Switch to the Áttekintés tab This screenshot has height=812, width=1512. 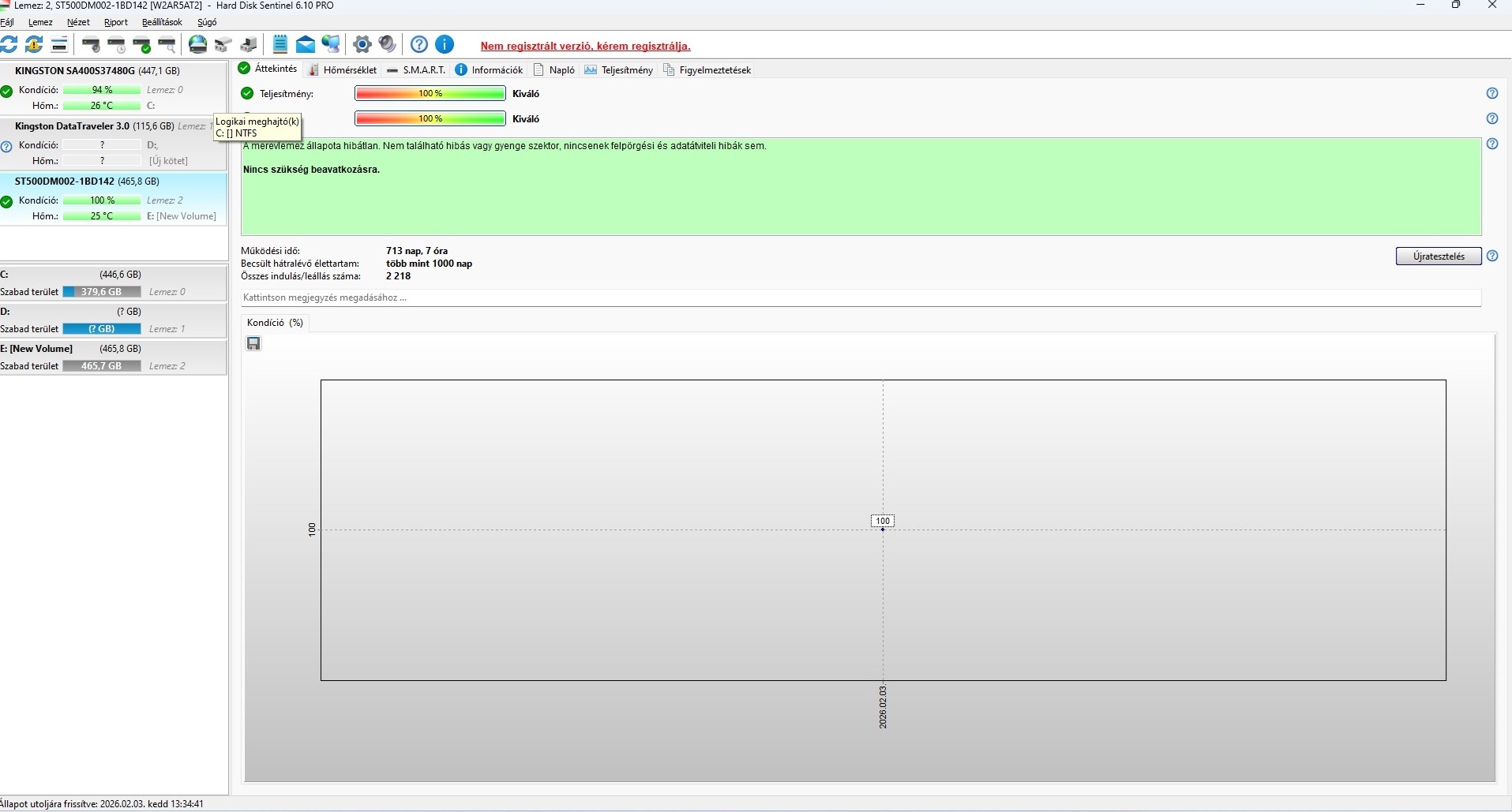[x=268, y=69]
